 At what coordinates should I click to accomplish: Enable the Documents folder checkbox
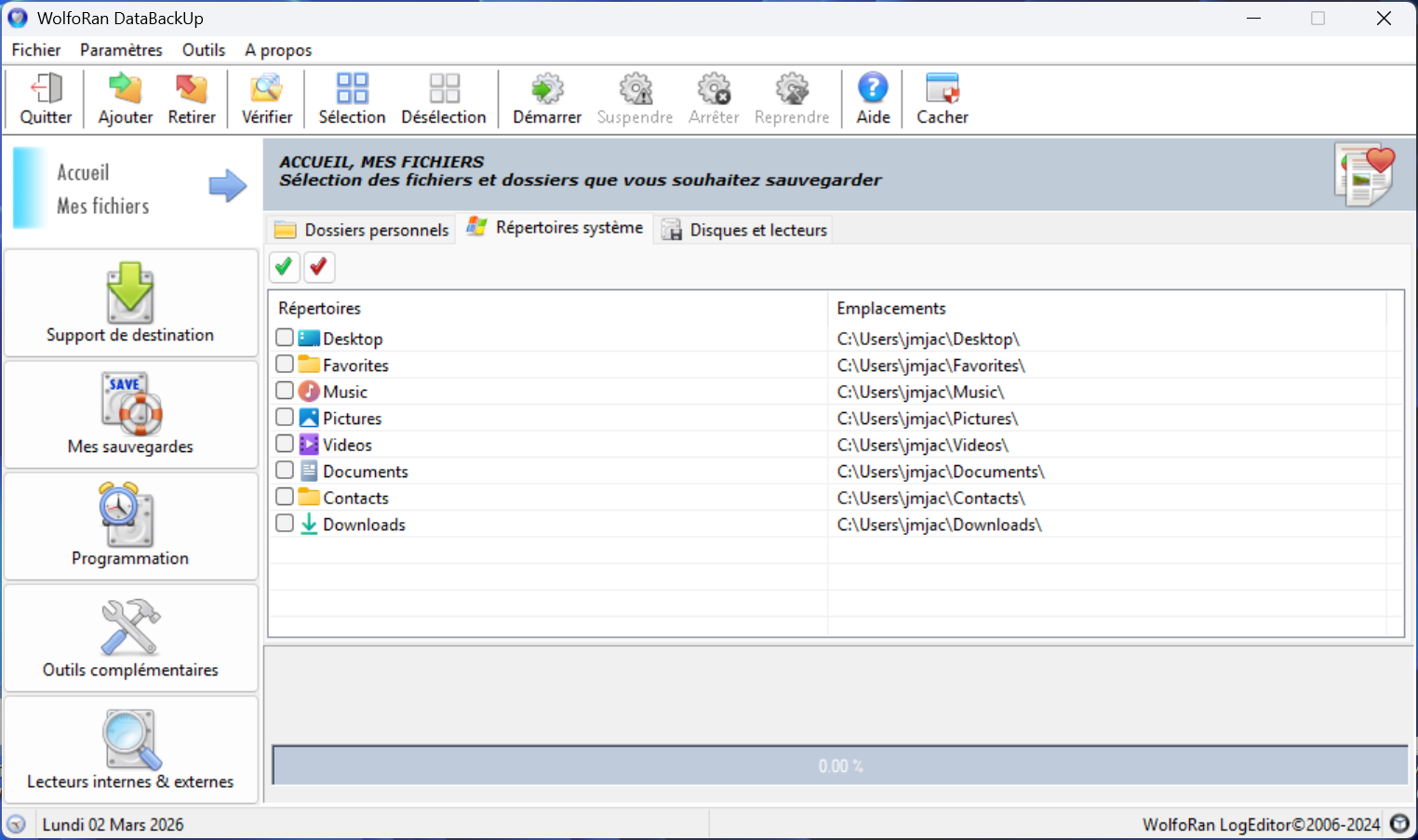[285, 471]
